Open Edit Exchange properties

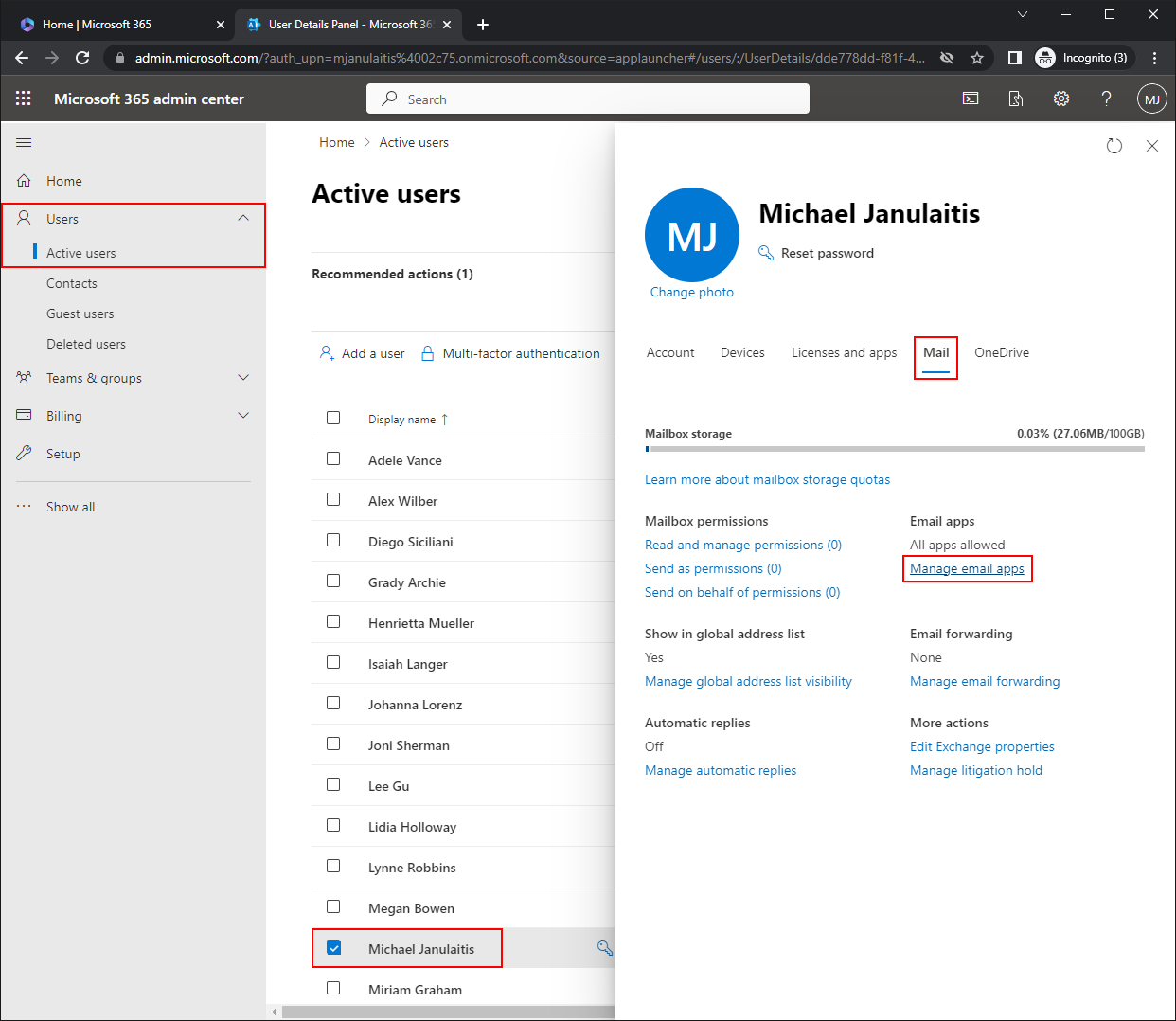tap(982, 746)
